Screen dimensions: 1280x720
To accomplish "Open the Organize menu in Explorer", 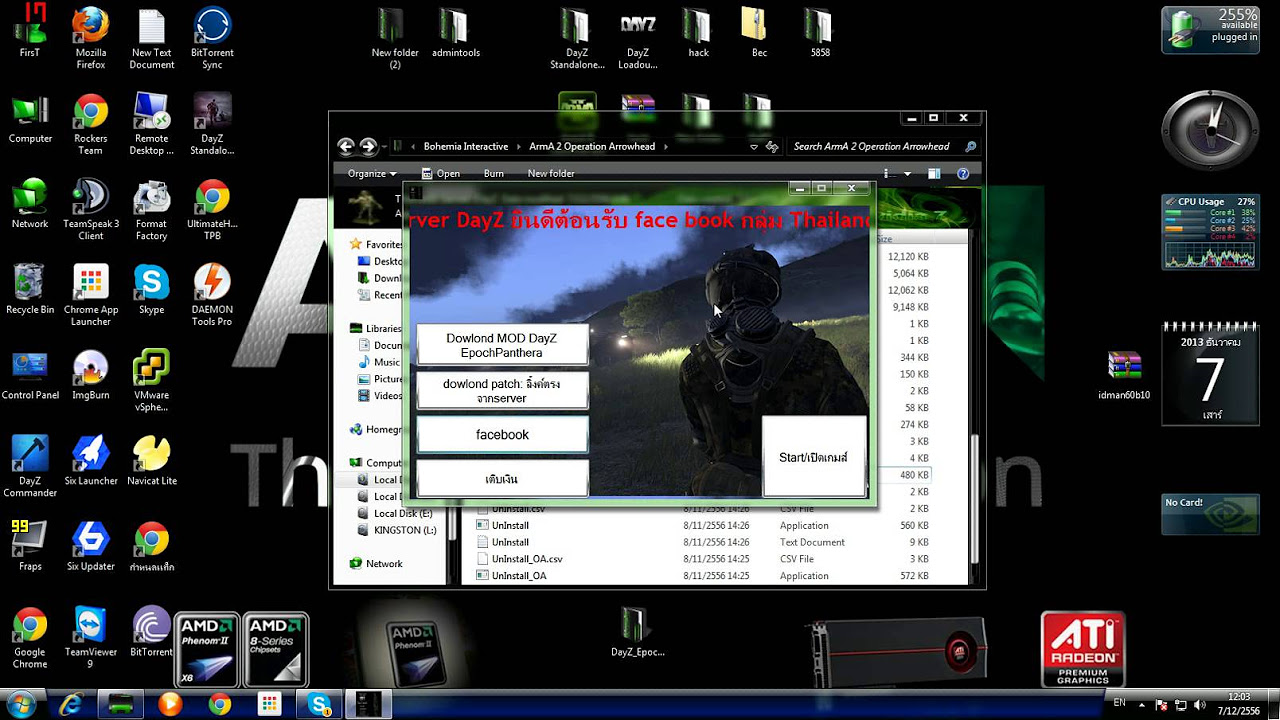I will tap(372, 173).
